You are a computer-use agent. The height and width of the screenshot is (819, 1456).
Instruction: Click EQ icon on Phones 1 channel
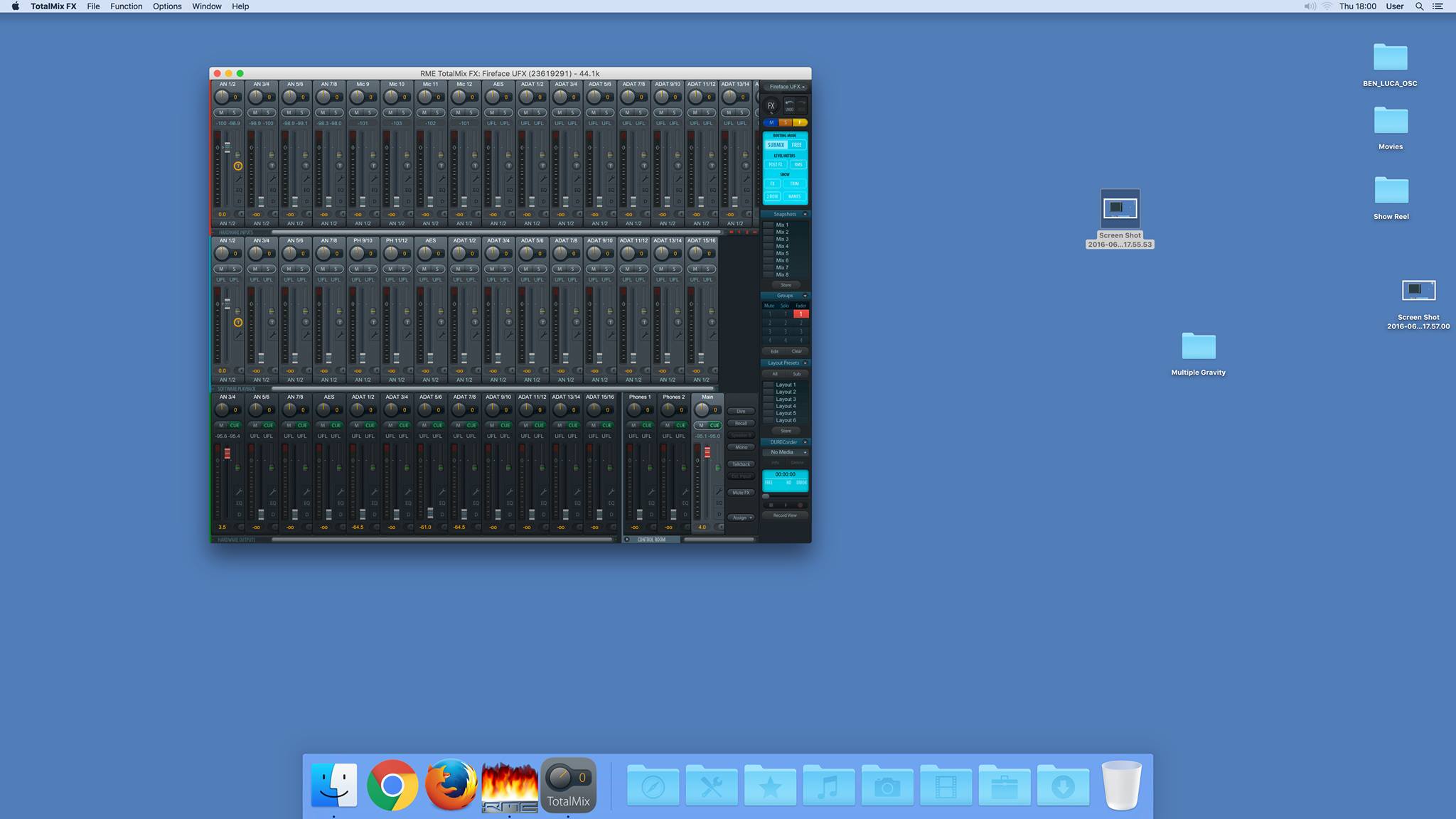[x=651, y=503]
